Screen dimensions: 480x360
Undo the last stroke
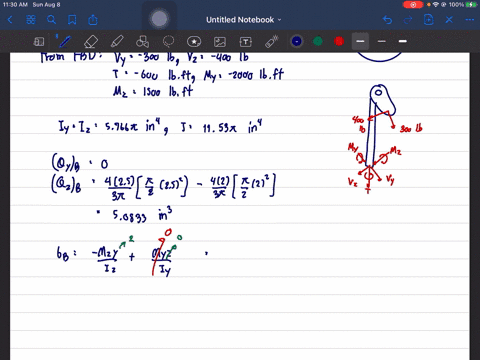[387, 20]
